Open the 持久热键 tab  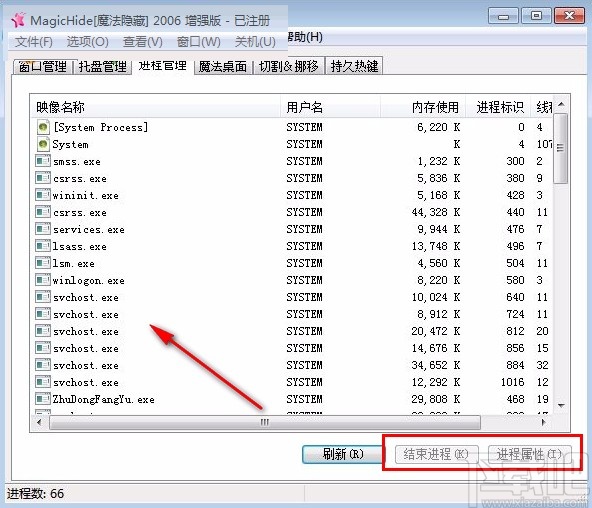(x=354, y=66)
